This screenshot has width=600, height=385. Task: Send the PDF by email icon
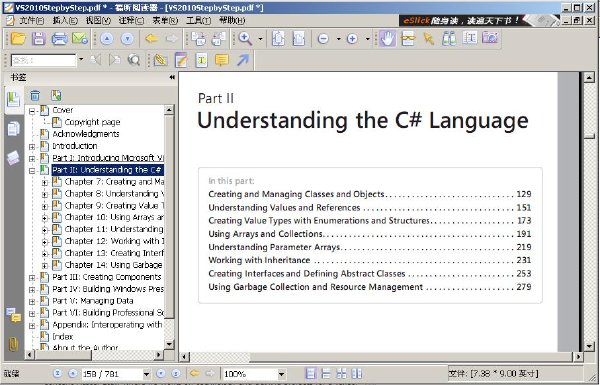tap(80, 39)
